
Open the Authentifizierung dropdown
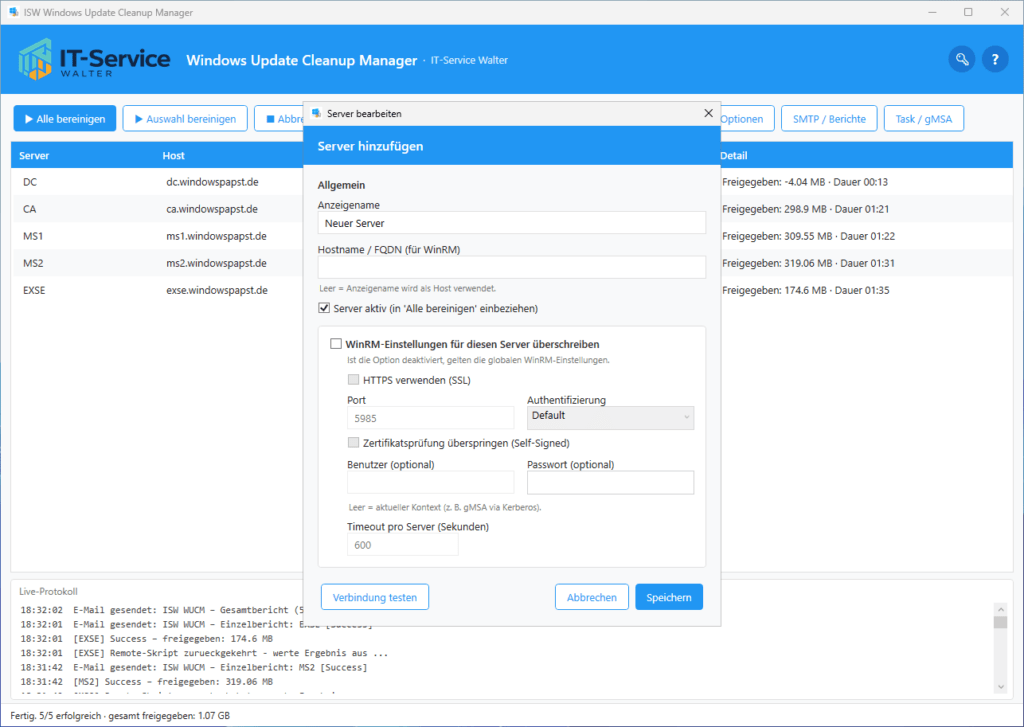point(610,417)
